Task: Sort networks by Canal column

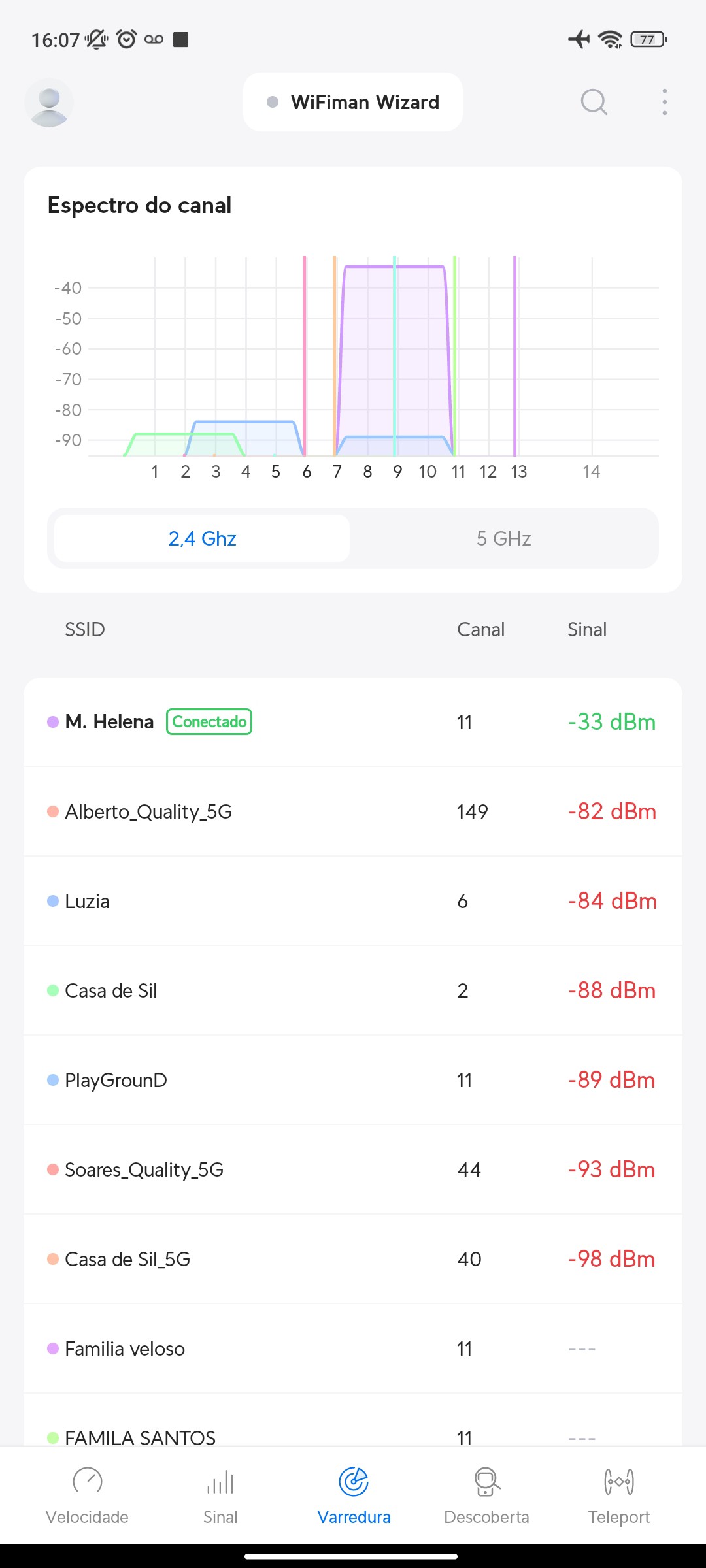Action: [480, 629]
